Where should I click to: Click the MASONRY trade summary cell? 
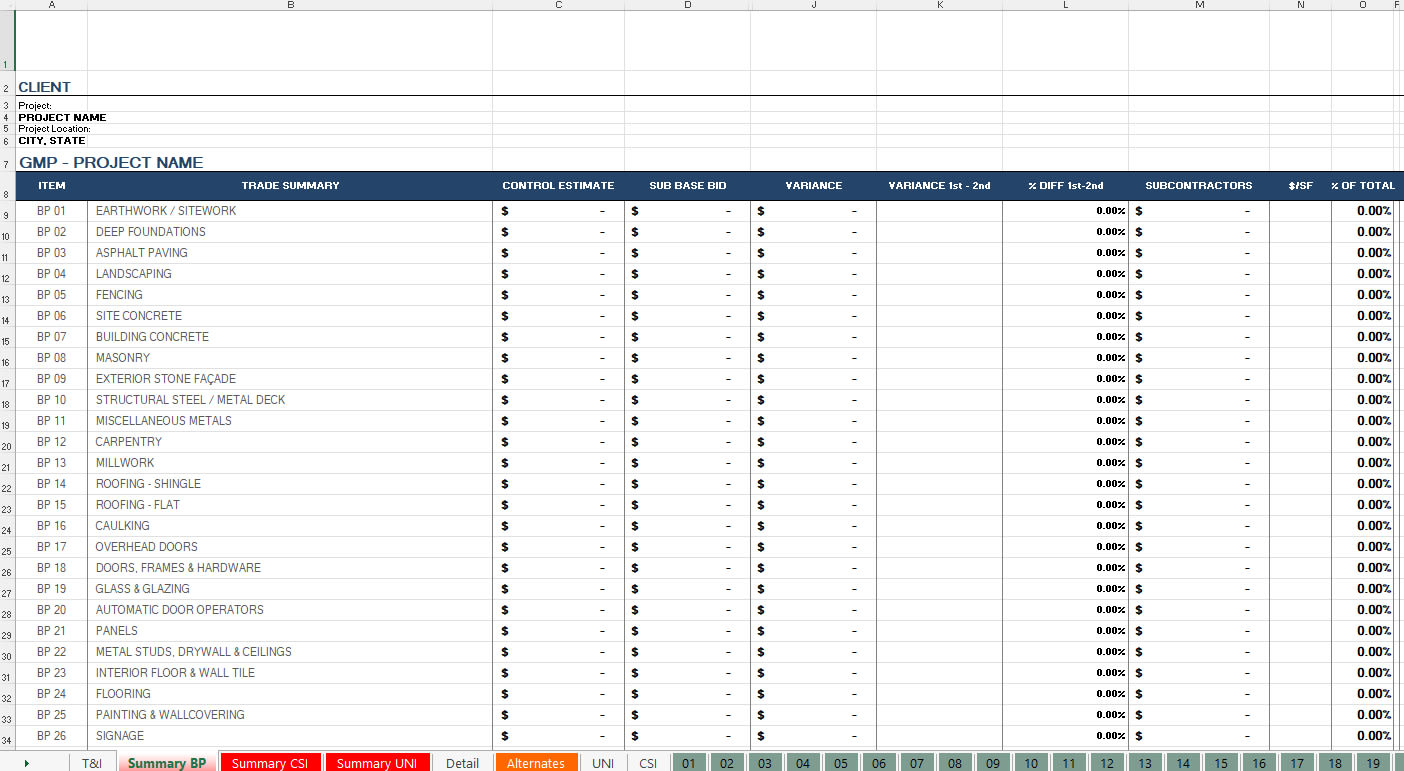click(x=122, y=357)
